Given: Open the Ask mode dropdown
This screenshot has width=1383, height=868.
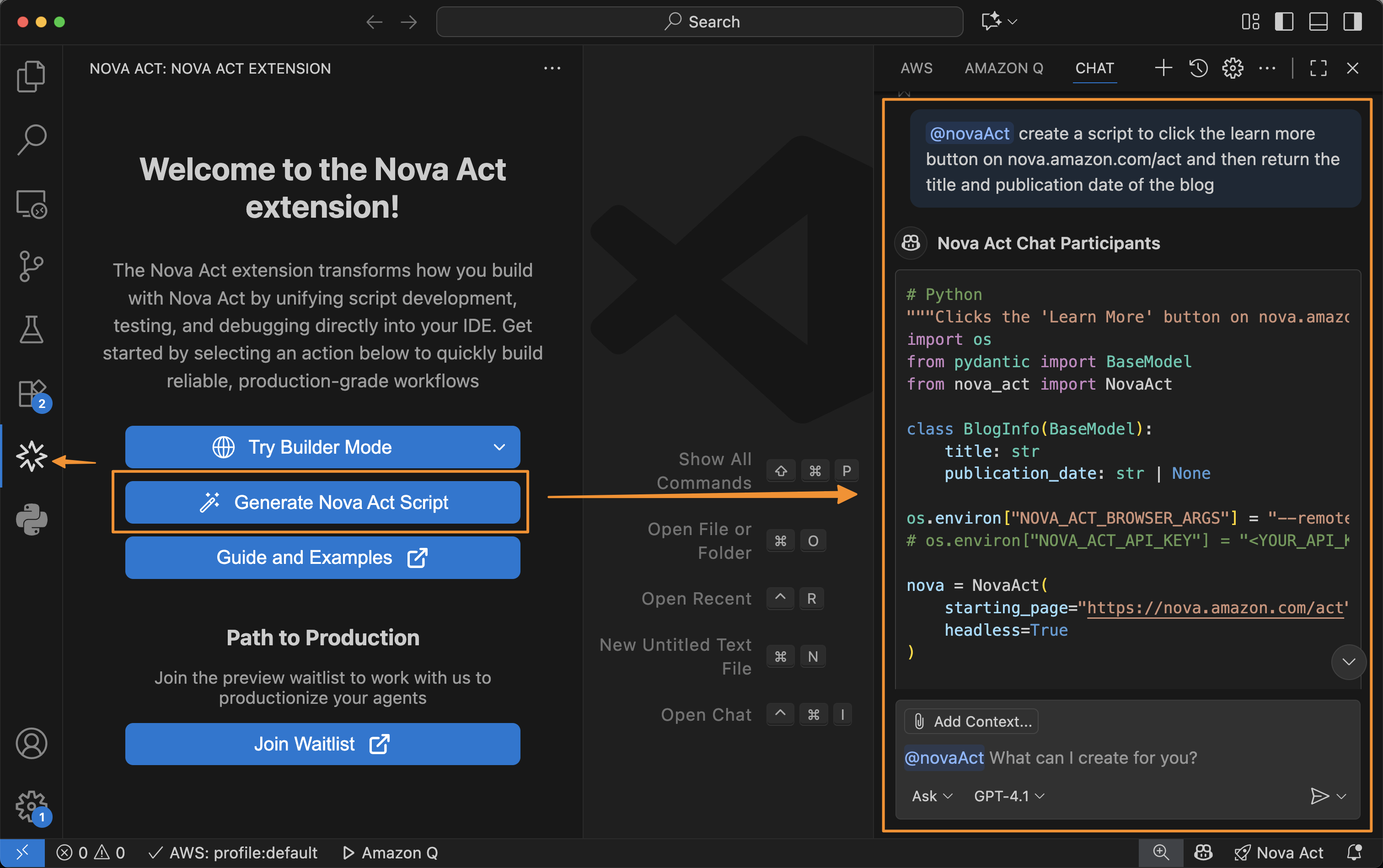Looking at the screenshot, I should [x=931, y=796].
